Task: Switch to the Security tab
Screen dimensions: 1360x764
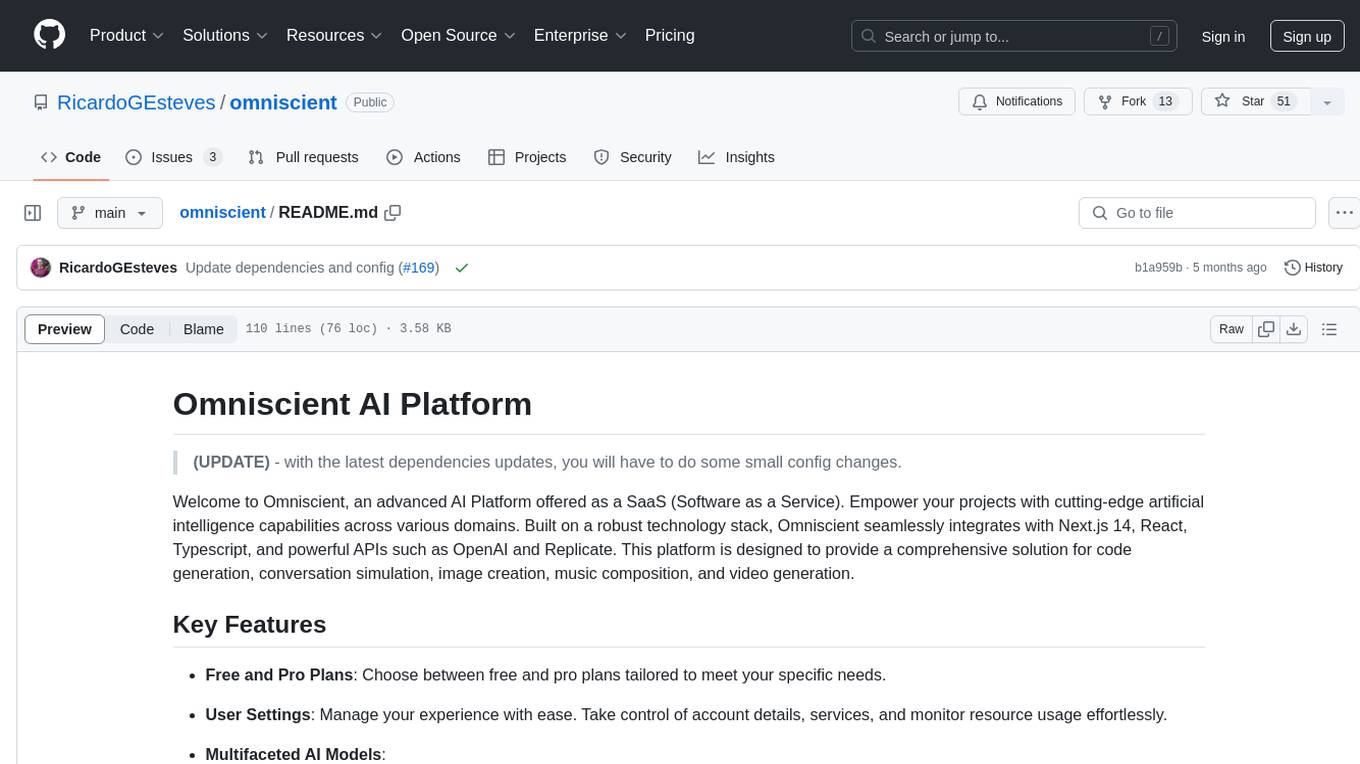Action: coord(632,157)
